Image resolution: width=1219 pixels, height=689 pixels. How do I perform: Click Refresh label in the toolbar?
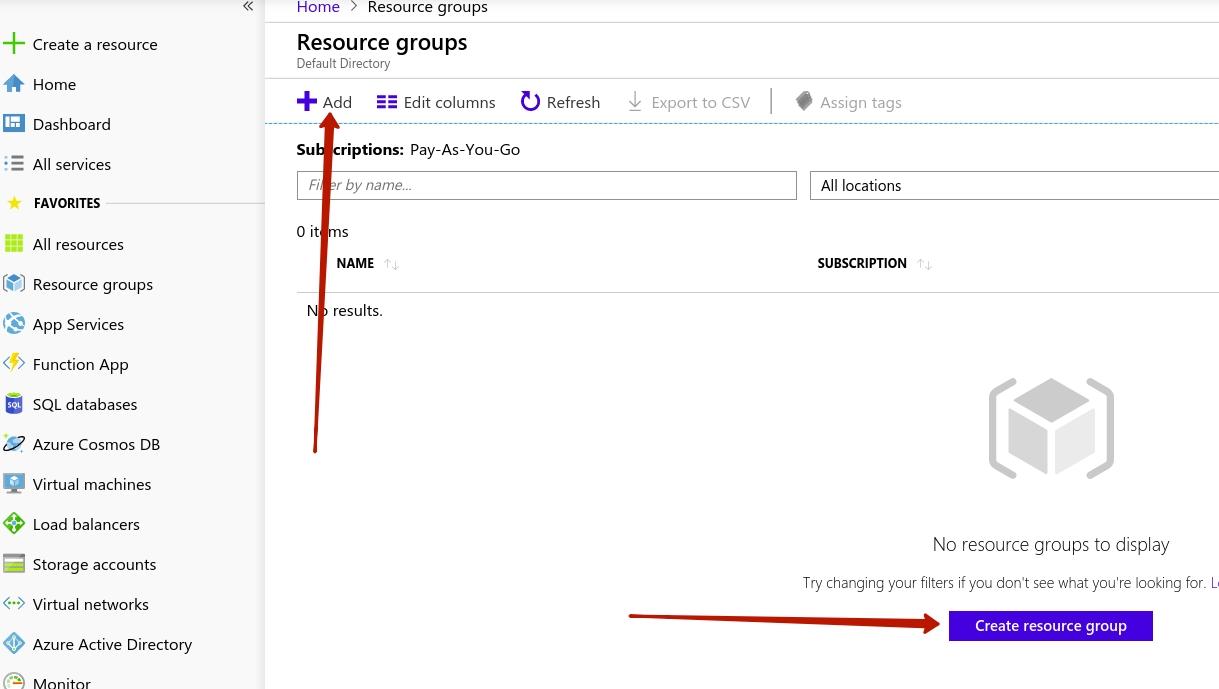(x=573, y=102)
